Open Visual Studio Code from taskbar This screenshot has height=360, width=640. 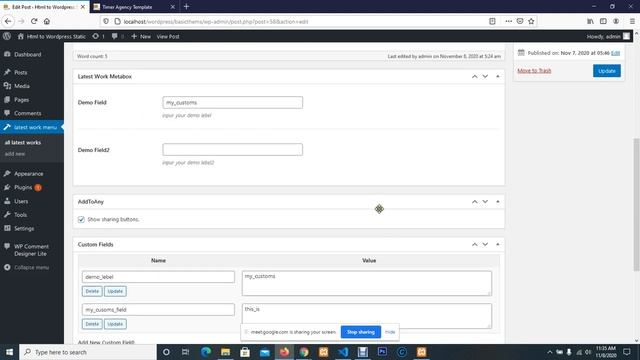click(x=343, y=352)
